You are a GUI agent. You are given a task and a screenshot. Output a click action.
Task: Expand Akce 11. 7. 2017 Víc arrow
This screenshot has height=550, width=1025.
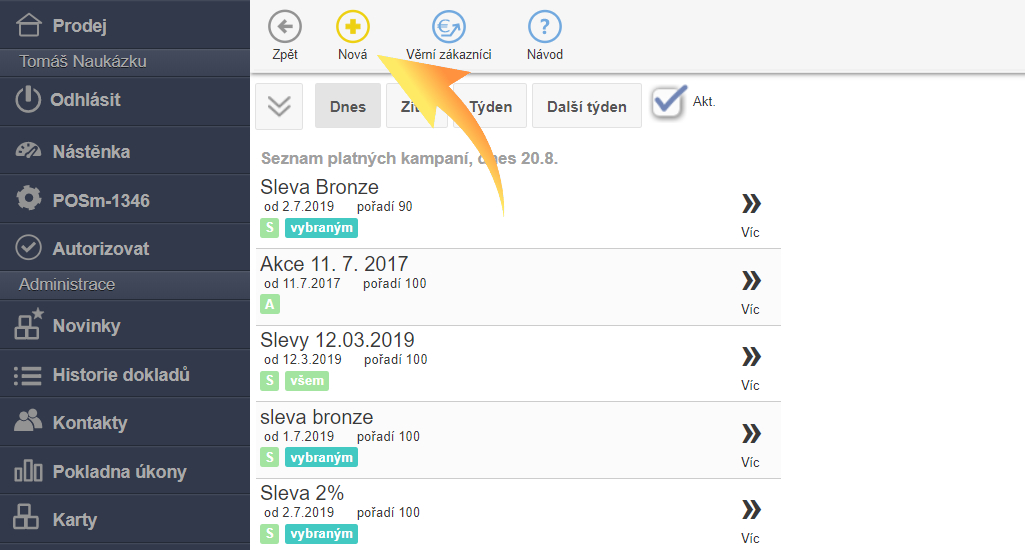[750, 281]
